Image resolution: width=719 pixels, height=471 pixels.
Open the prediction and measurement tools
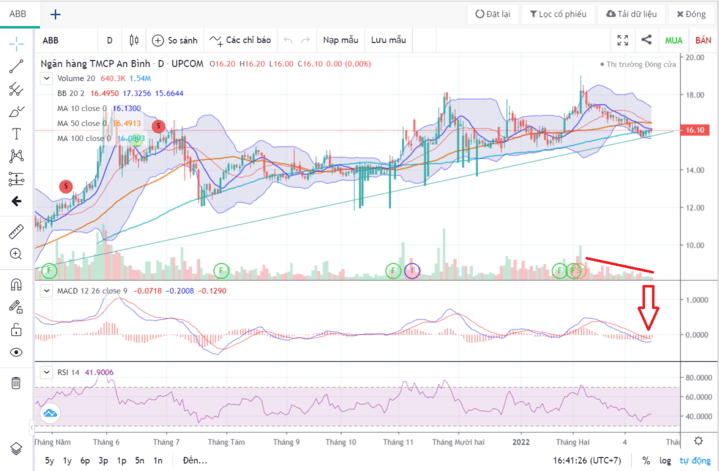pyautogui.click(x=16, y=178)
